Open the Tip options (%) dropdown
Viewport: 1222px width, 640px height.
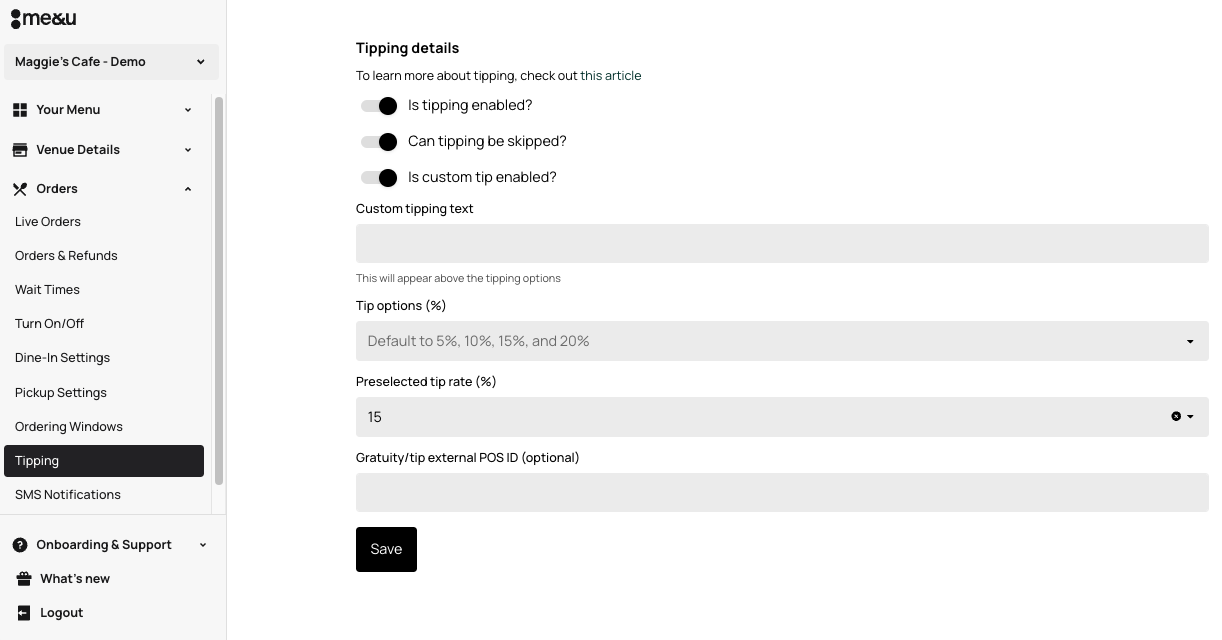pyautogui.click(x=782, y=341)
